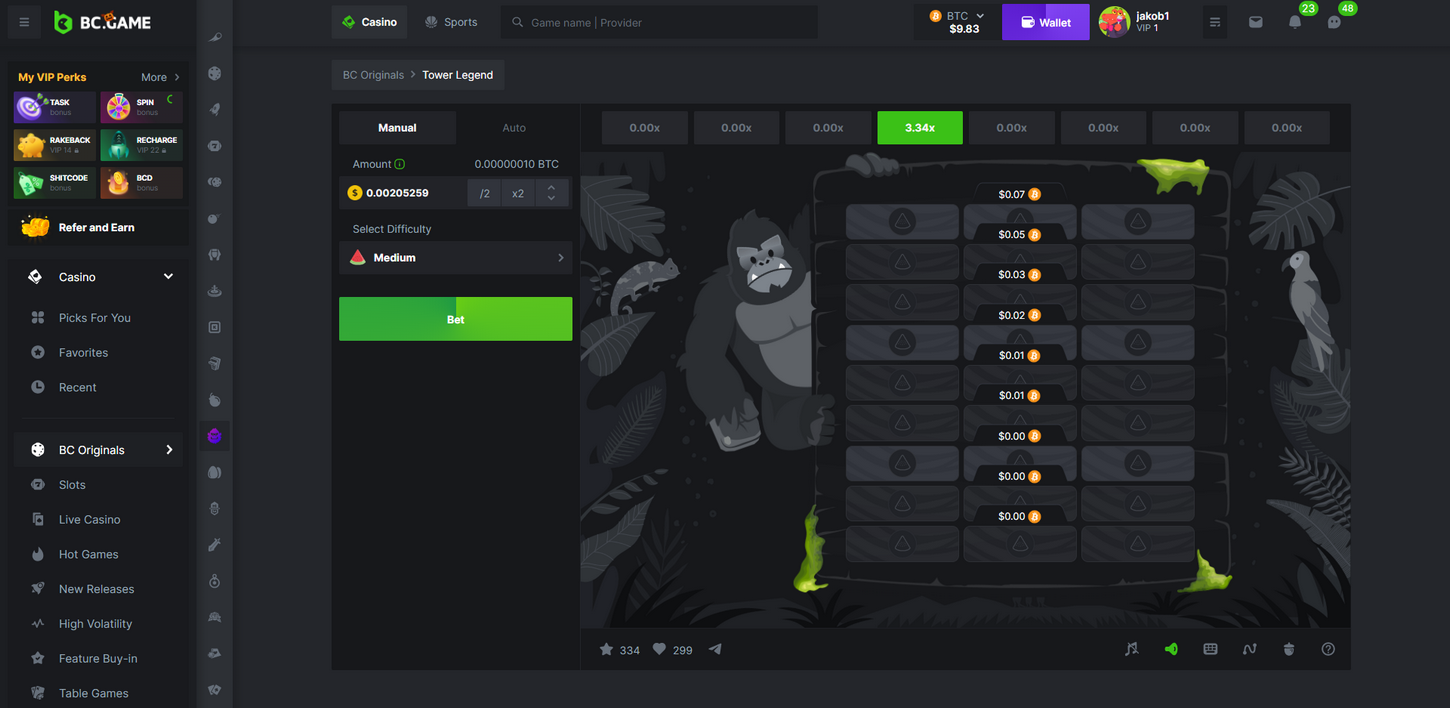Viewport: 1450px width, 708px height.
Task: Mute the game sound speaker icon
Action: [1171, 648]
